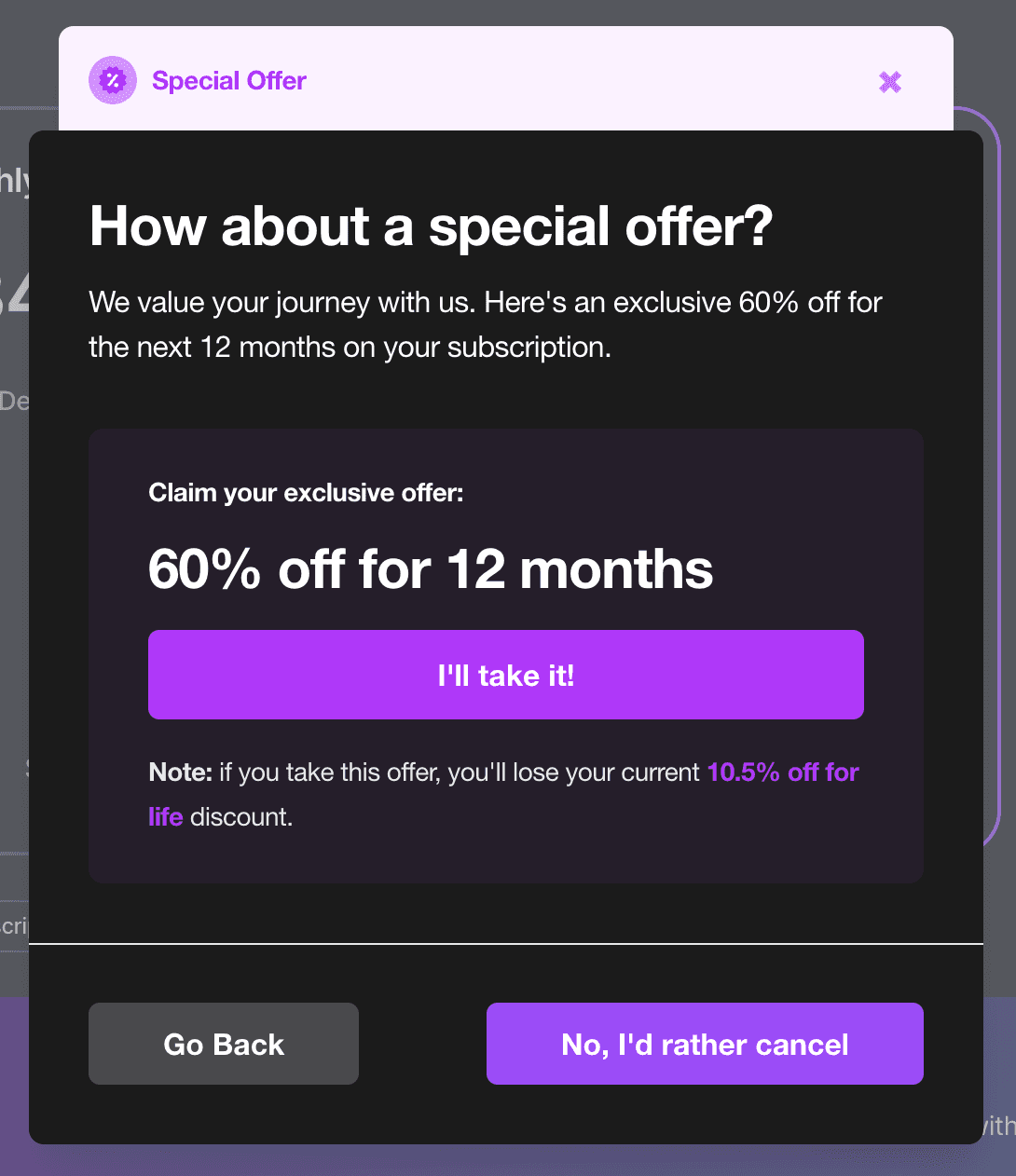
Task: Click the How about a special offer? heading
Action: (x=431, y=226)
